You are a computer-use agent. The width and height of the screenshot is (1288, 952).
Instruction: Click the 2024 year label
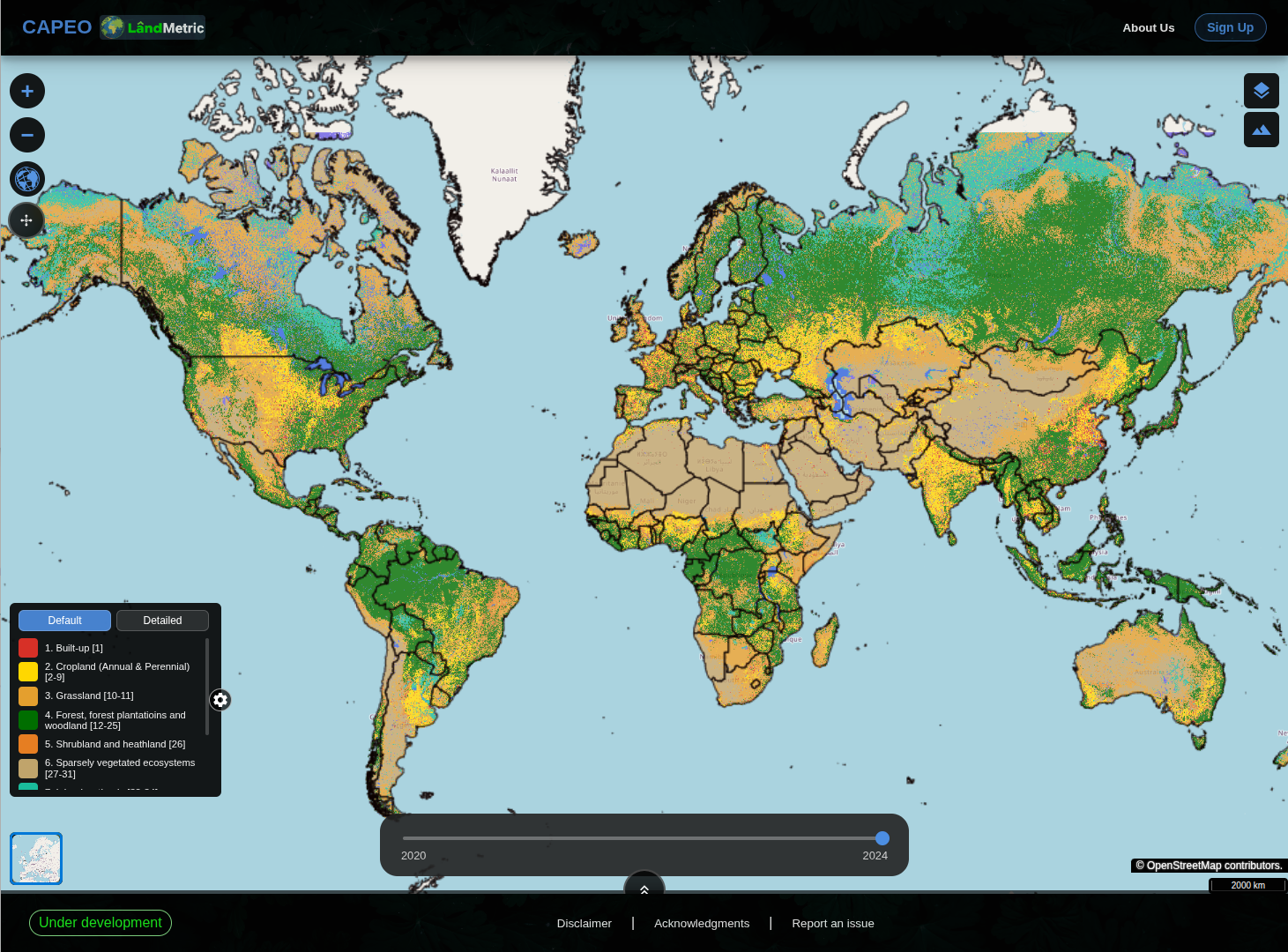875,856
